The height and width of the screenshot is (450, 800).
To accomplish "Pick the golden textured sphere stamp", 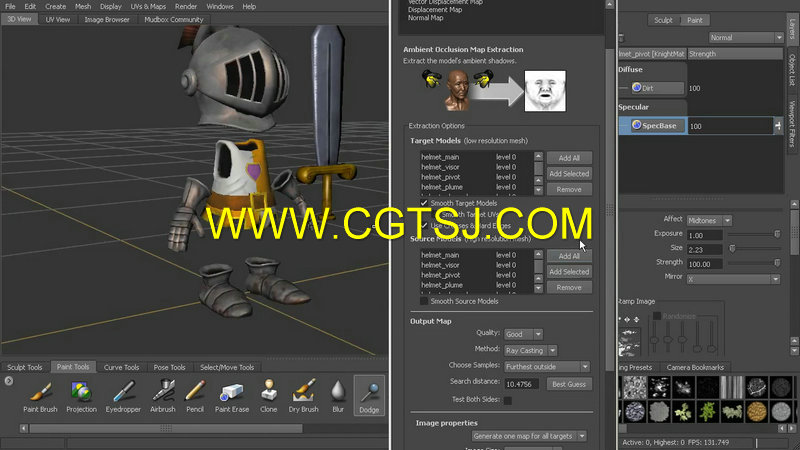I will (756, 411).
